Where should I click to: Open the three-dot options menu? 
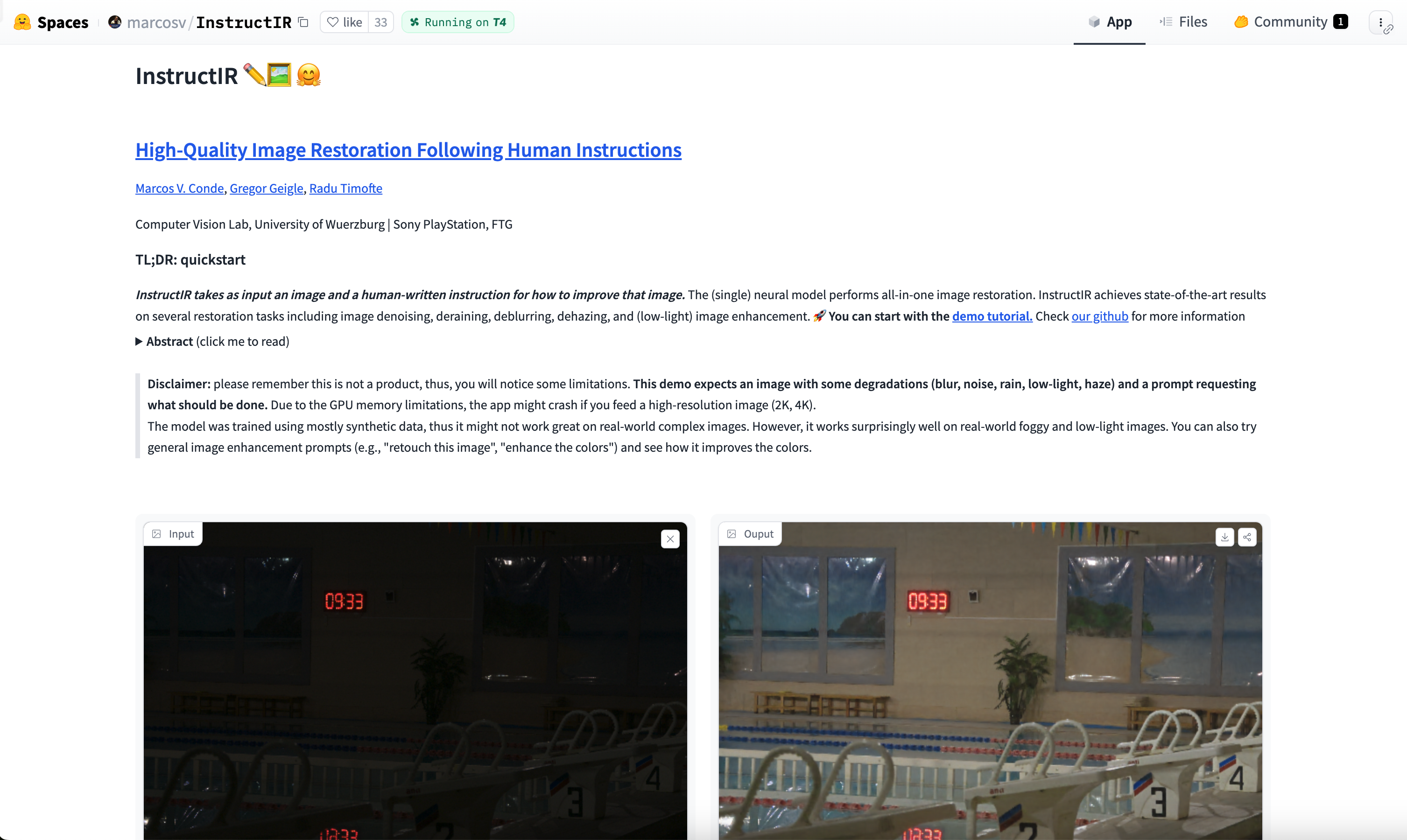1380,23
